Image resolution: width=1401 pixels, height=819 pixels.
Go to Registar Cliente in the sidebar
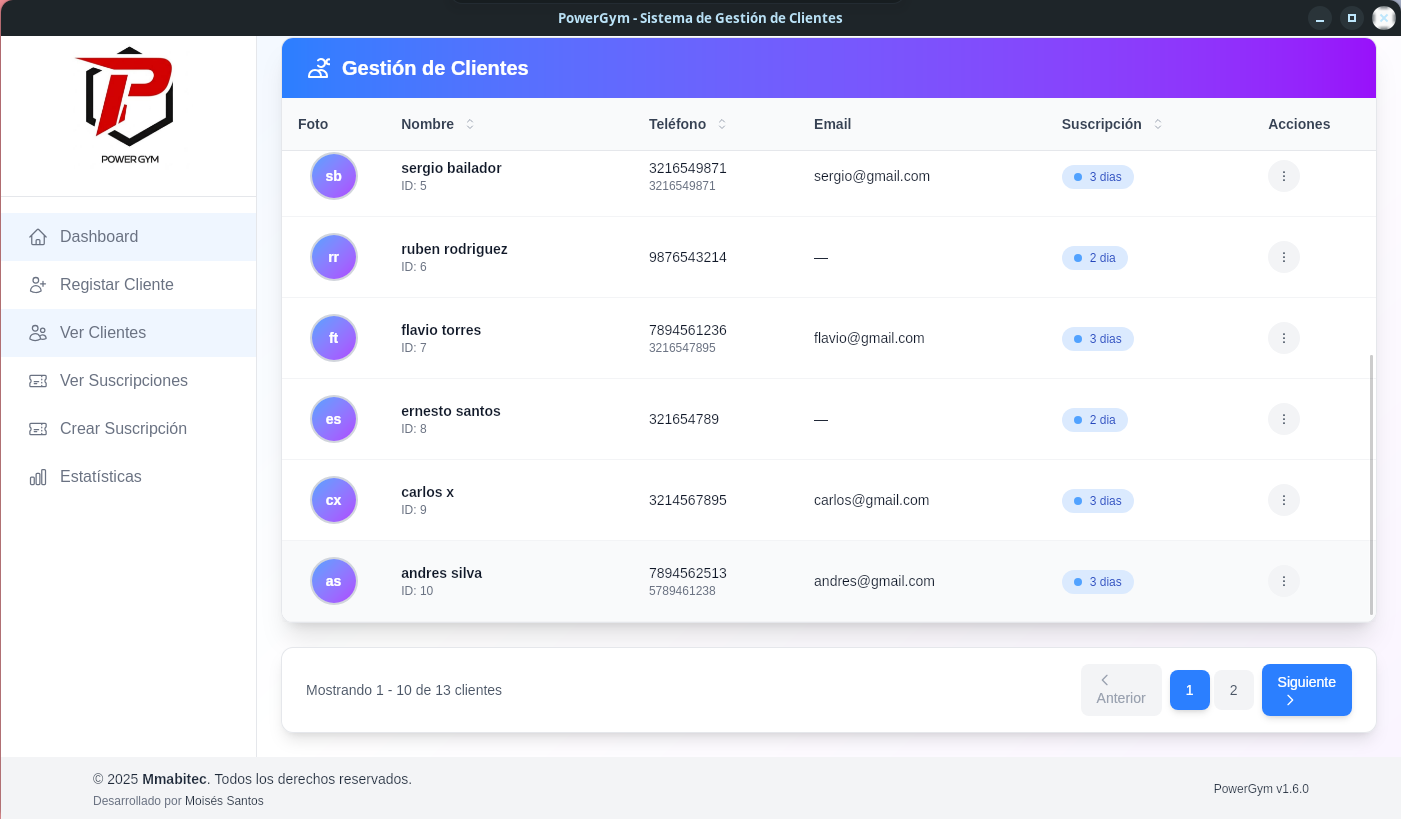(x=129, y=285)
